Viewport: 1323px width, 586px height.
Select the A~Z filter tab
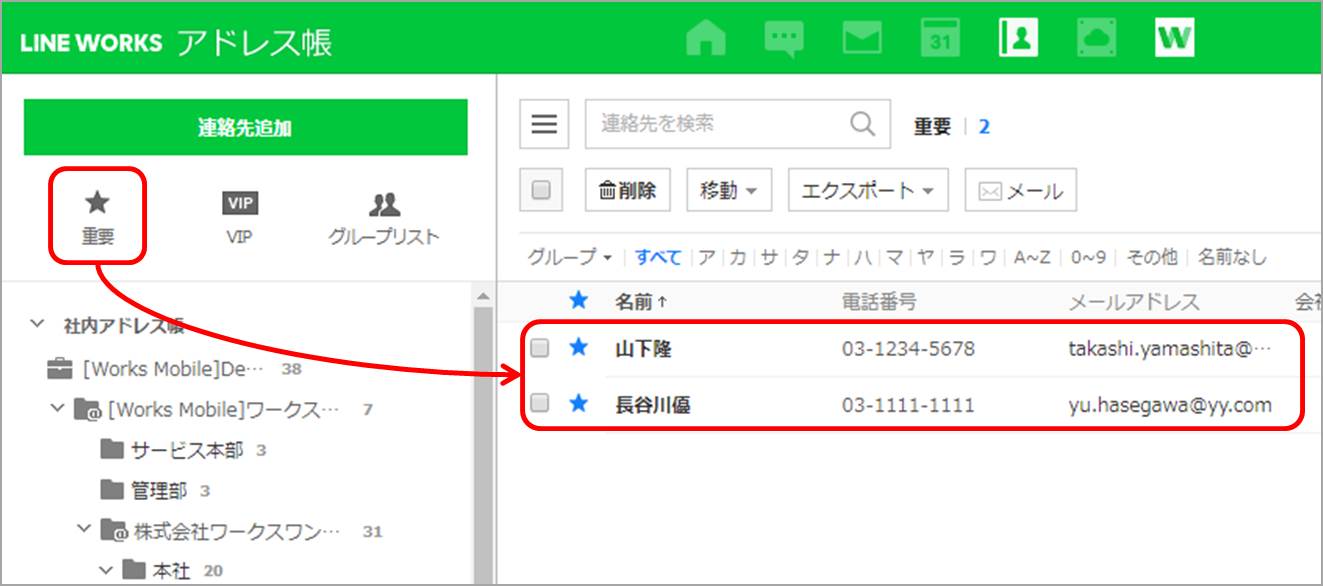coord(1031,257)
